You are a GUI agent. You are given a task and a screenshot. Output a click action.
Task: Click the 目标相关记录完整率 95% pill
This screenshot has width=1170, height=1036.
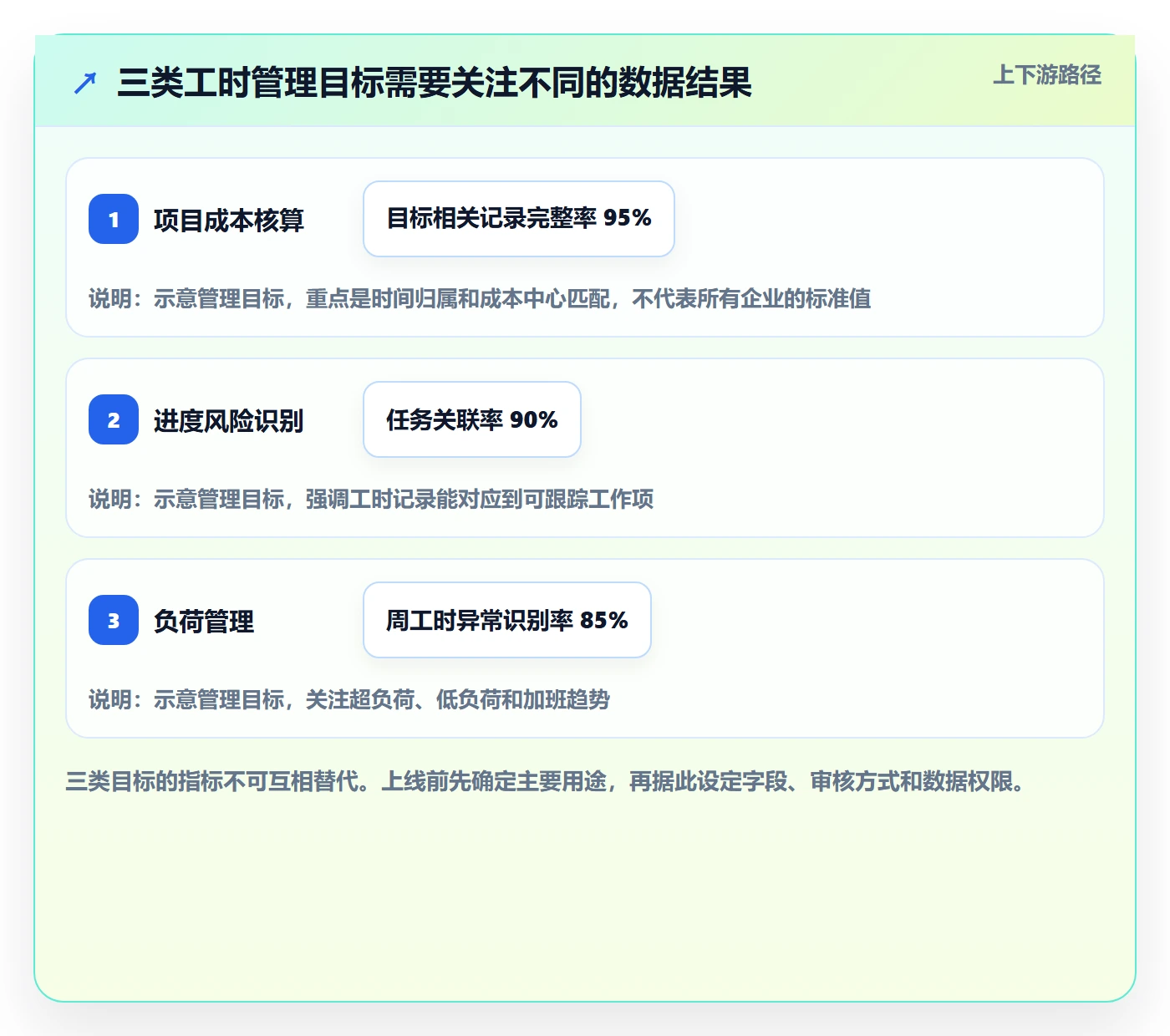click(519, 219)
